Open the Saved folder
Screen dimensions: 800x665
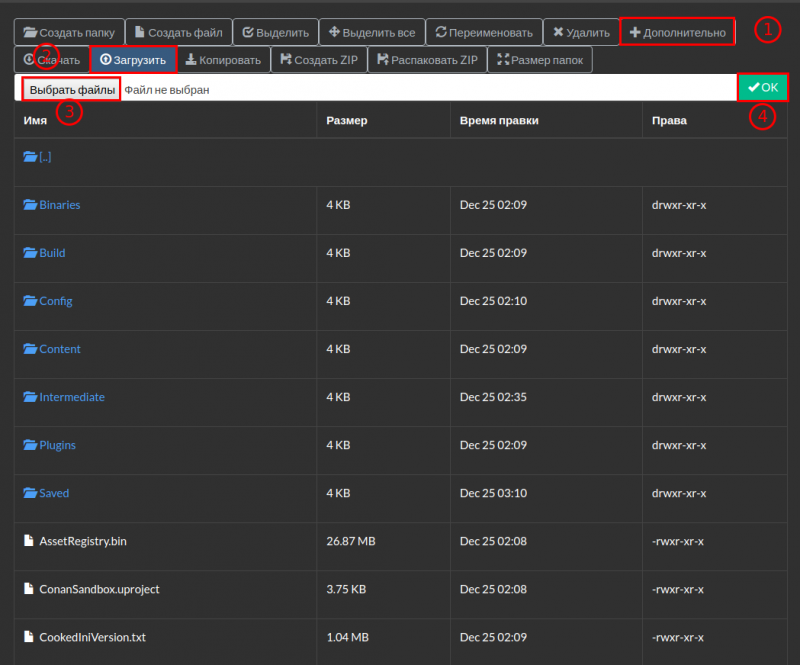coord(54,493)
